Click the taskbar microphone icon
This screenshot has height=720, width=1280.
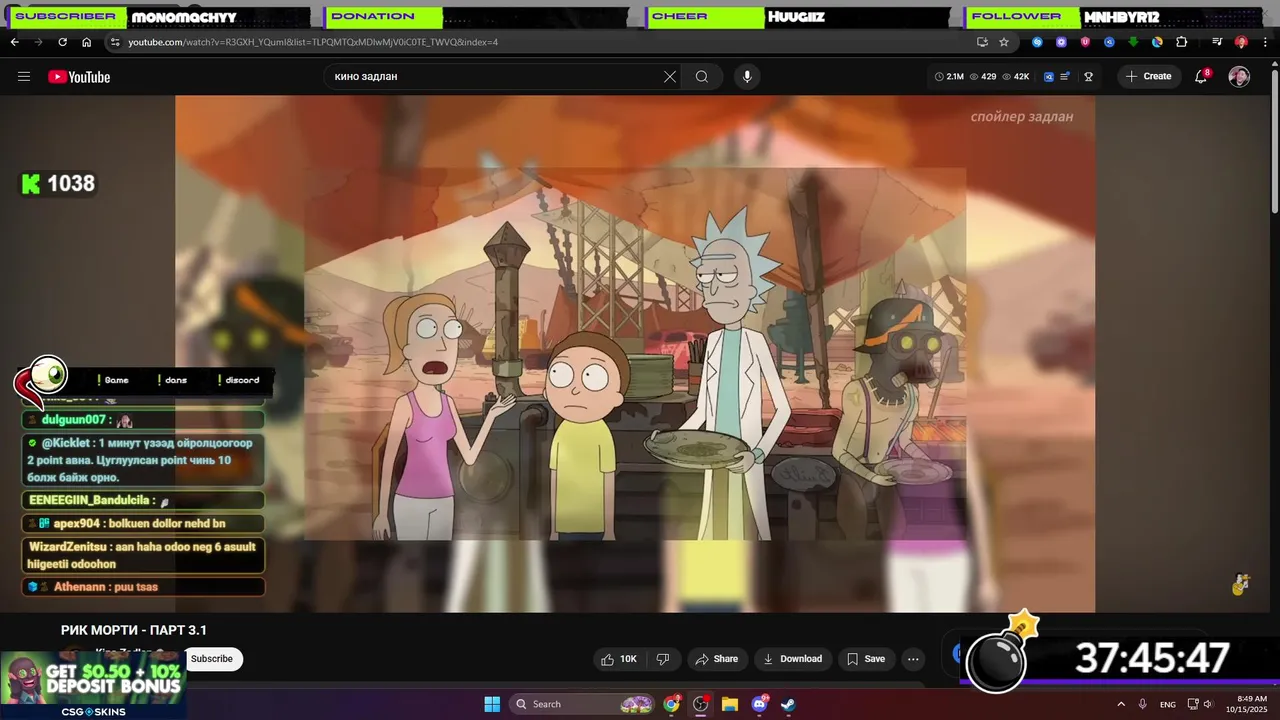(1143, 704)
